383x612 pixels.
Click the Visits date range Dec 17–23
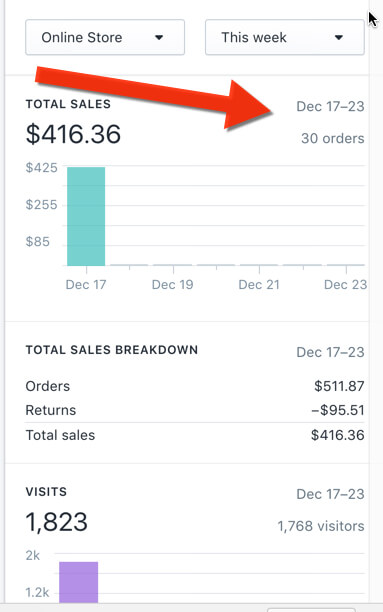330,494
